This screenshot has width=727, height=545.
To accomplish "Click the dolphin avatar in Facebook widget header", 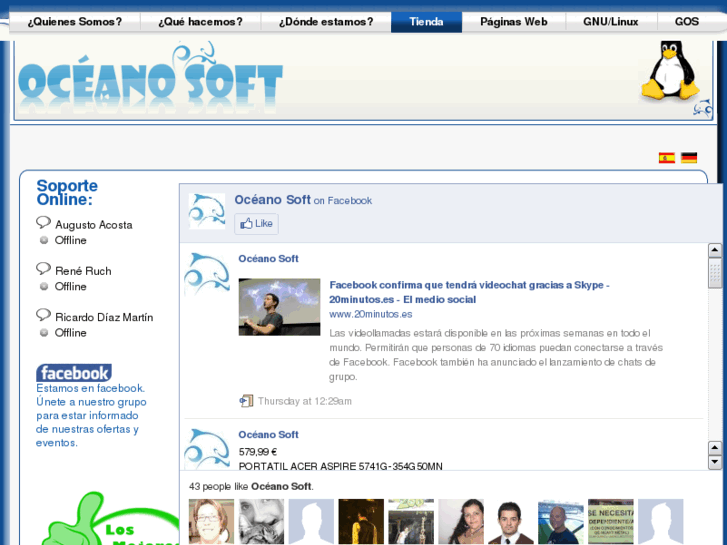I will coord(207,212).
